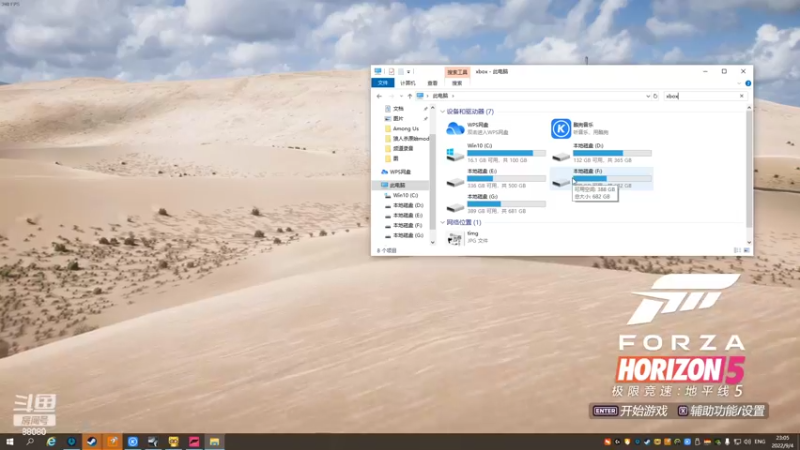Open File Explorer taskbar icon
This screenshot has height=450, width=800.
click(x=214, y=442)
